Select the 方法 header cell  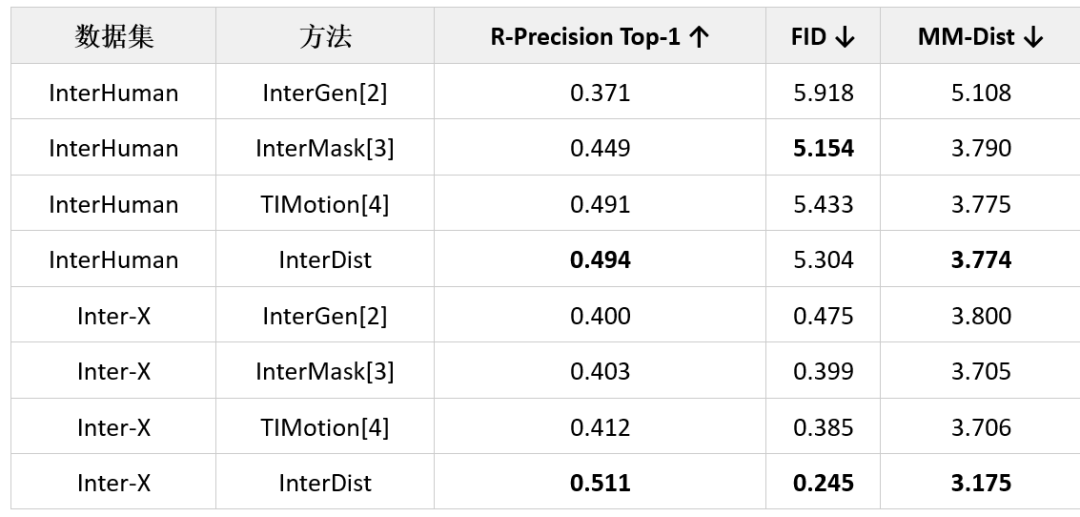click(325, 36)
